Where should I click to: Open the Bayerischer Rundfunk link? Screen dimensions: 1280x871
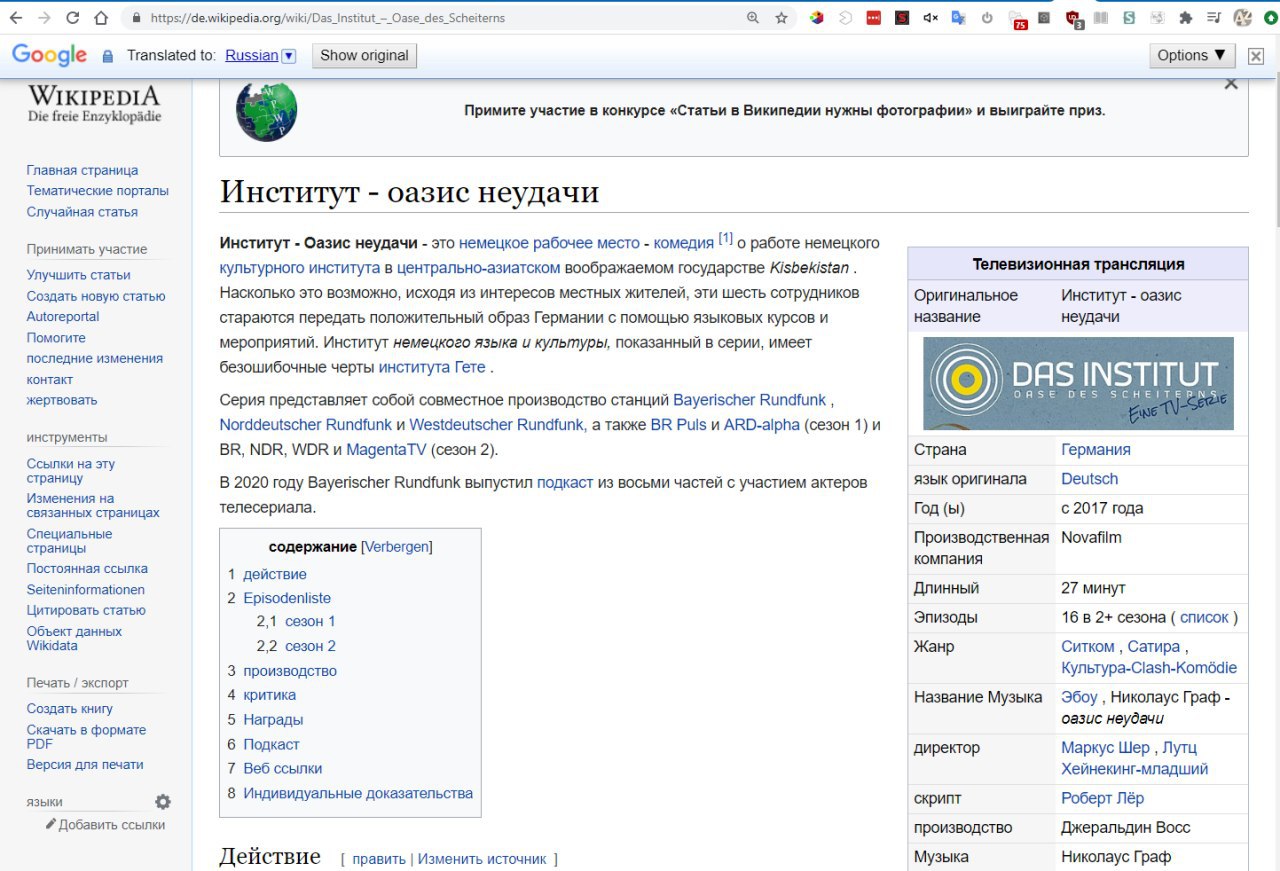[x=750, y=400]
